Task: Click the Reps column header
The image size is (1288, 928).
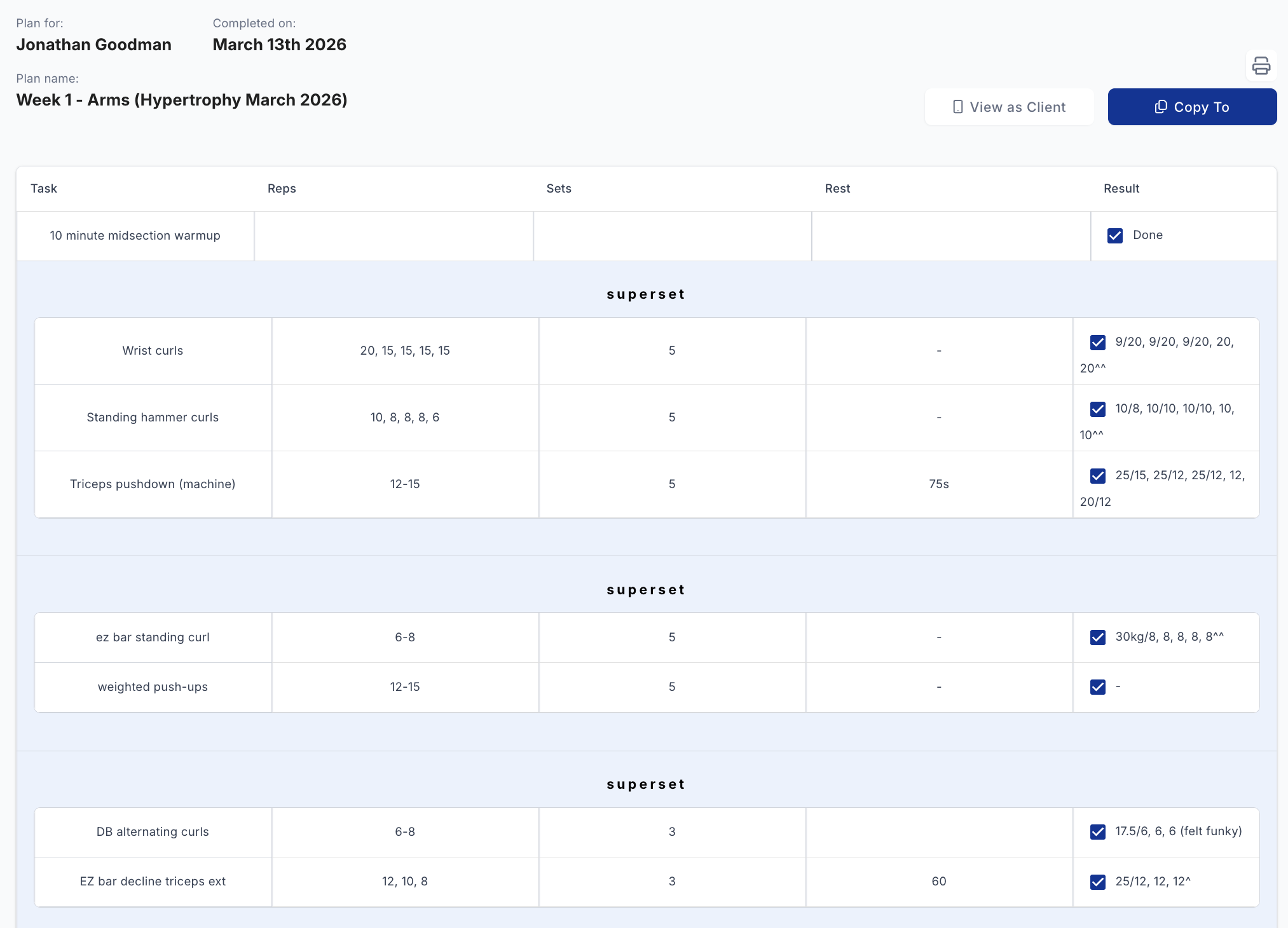Action: click(x=282, y=189)
